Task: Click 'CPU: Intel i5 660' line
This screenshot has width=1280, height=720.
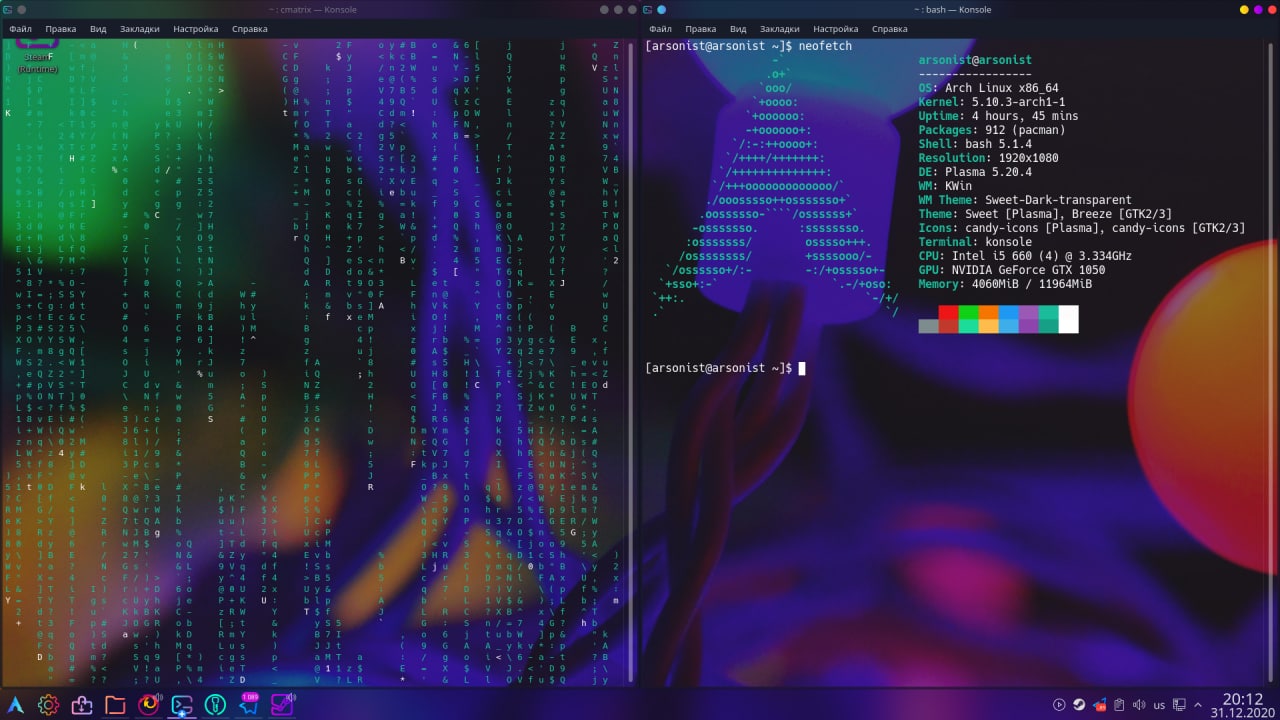Action: [1025, 256]
